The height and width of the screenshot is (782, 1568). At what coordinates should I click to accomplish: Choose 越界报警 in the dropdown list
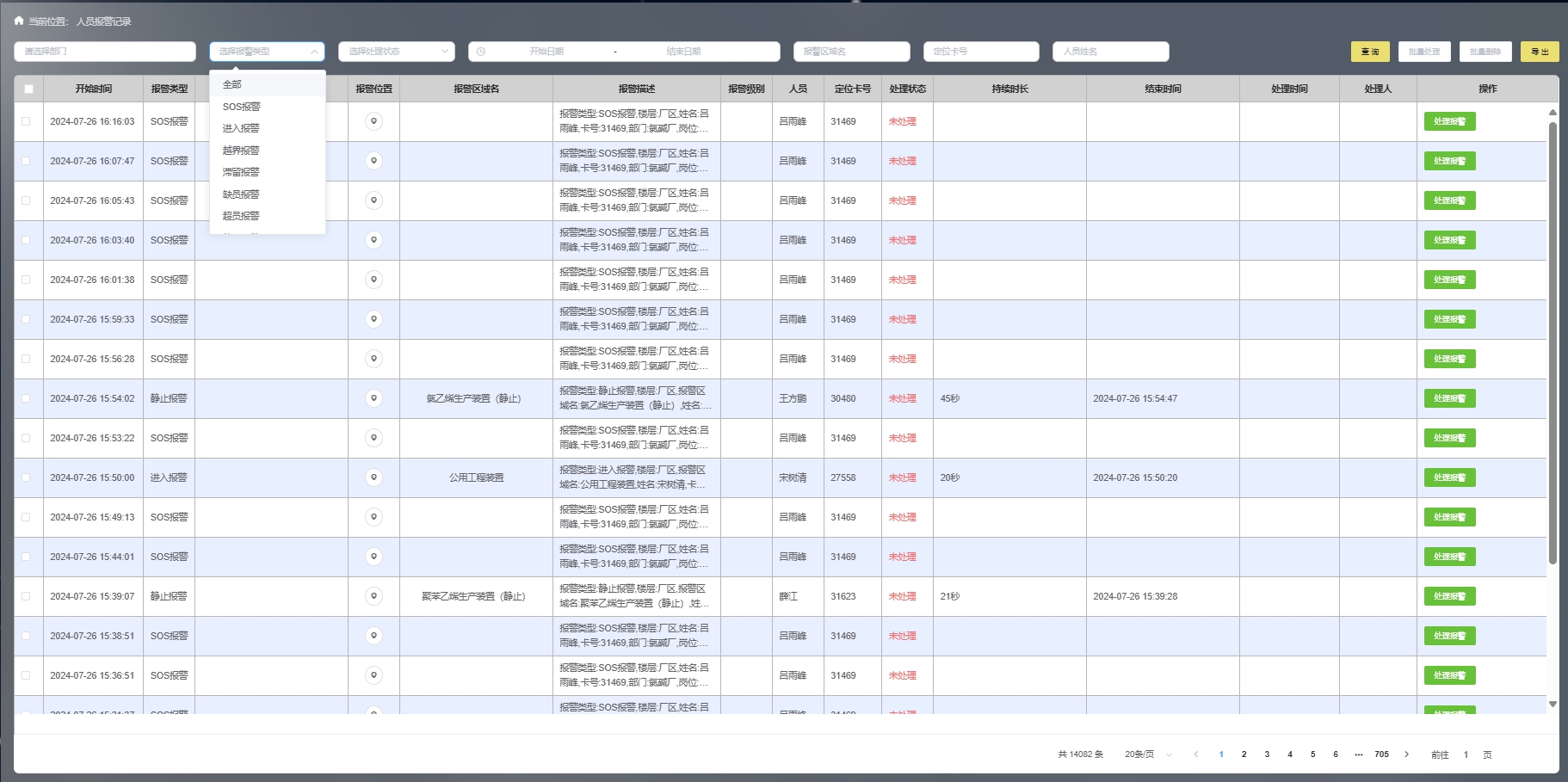point(241,151)
